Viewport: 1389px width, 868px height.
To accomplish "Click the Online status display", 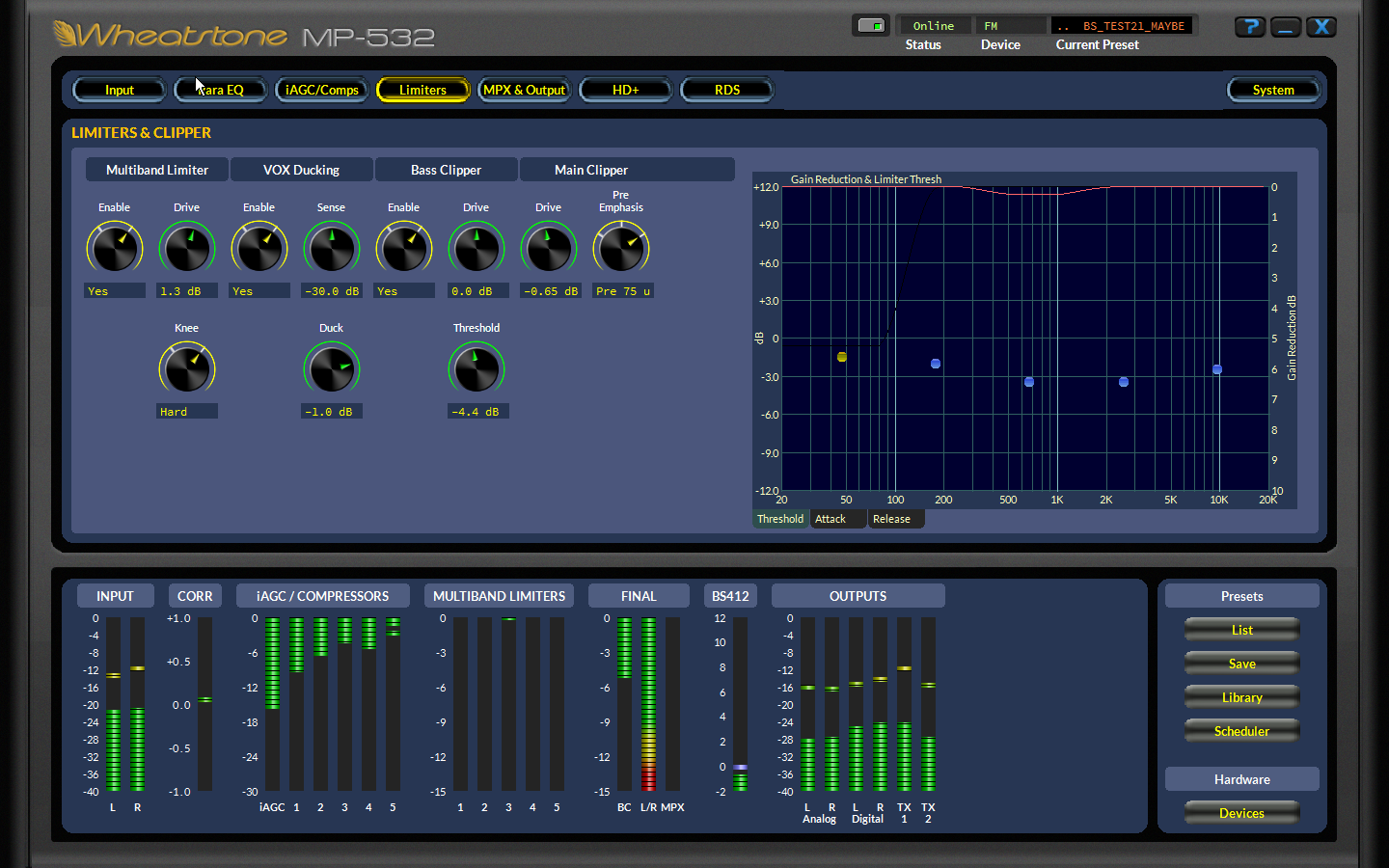I will [x=934, y=26].
